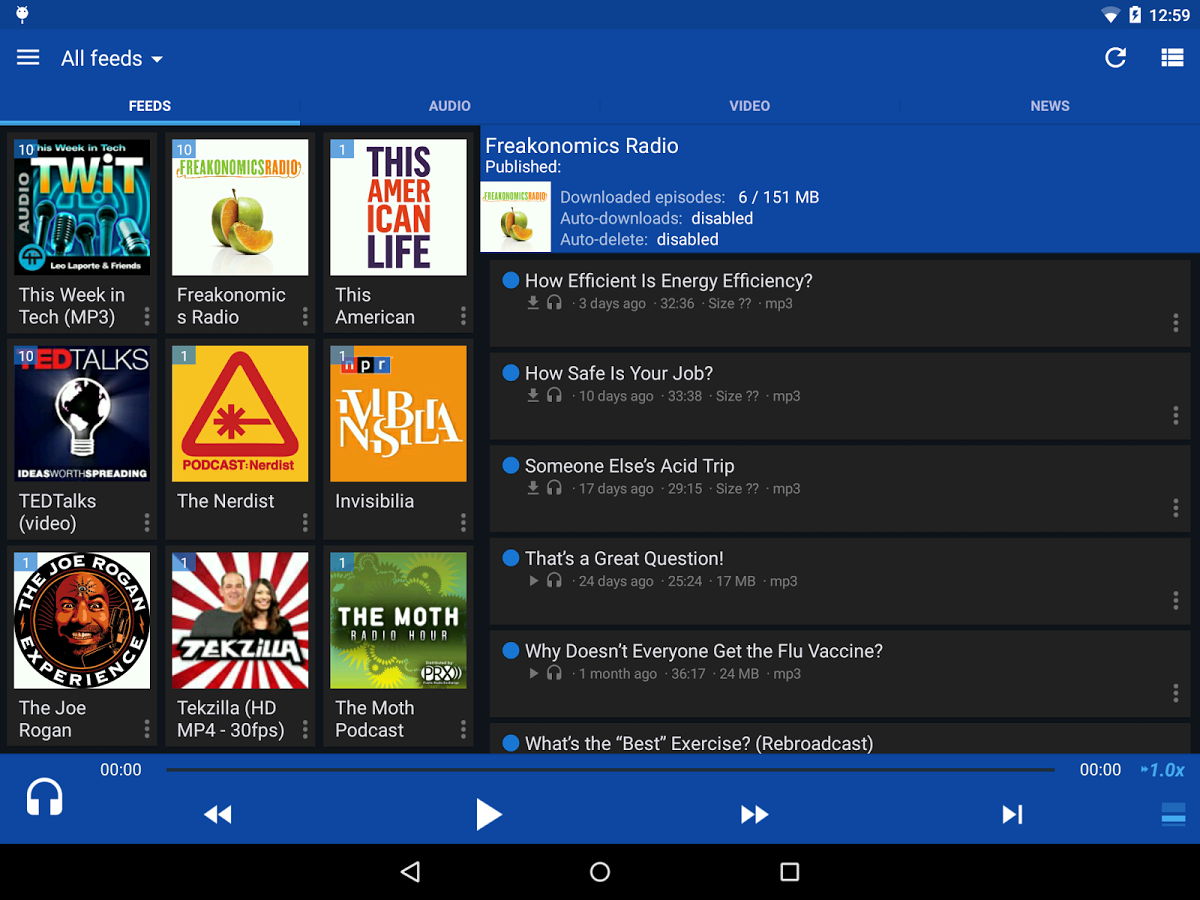This screenshot has width=1200, height=900.
Task: Download Someone Else's Acid Trip episode
Action: click(533, 487)
